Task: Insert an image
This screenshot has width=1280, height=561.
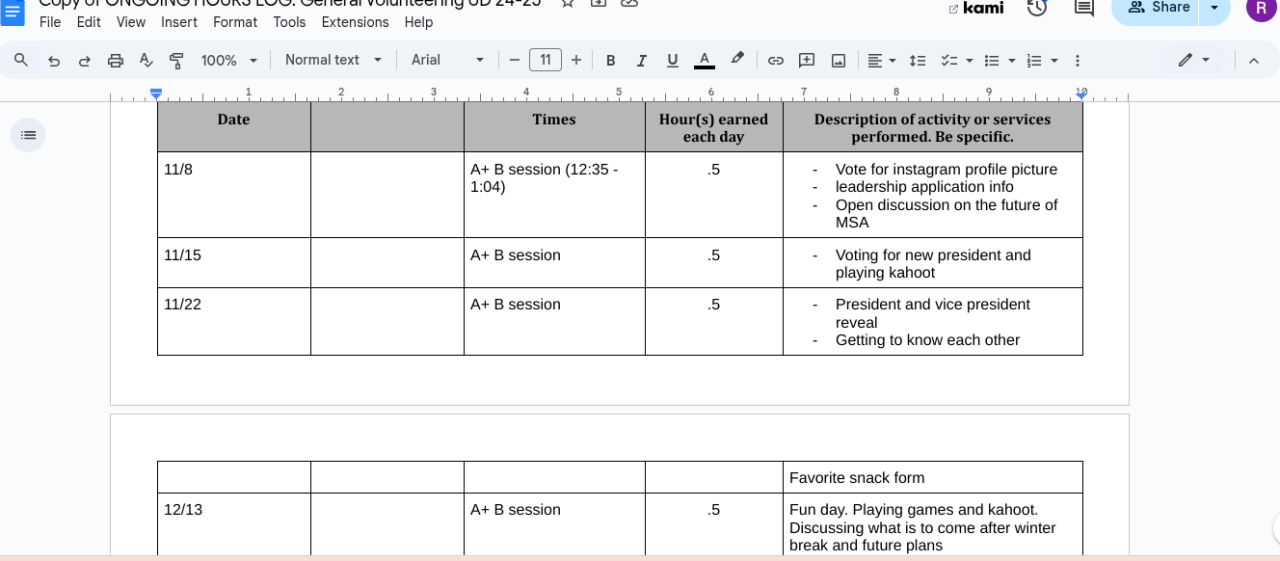Action: point(838,60)
